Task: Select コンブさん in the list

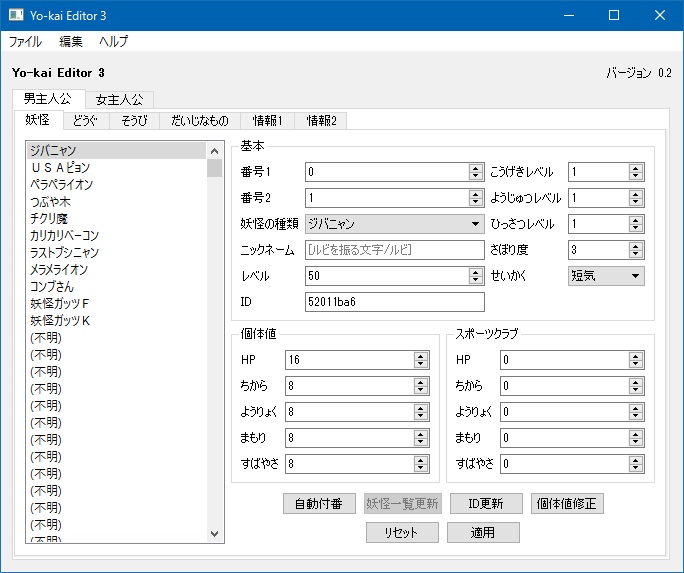Action: click(x=116, y=286)
